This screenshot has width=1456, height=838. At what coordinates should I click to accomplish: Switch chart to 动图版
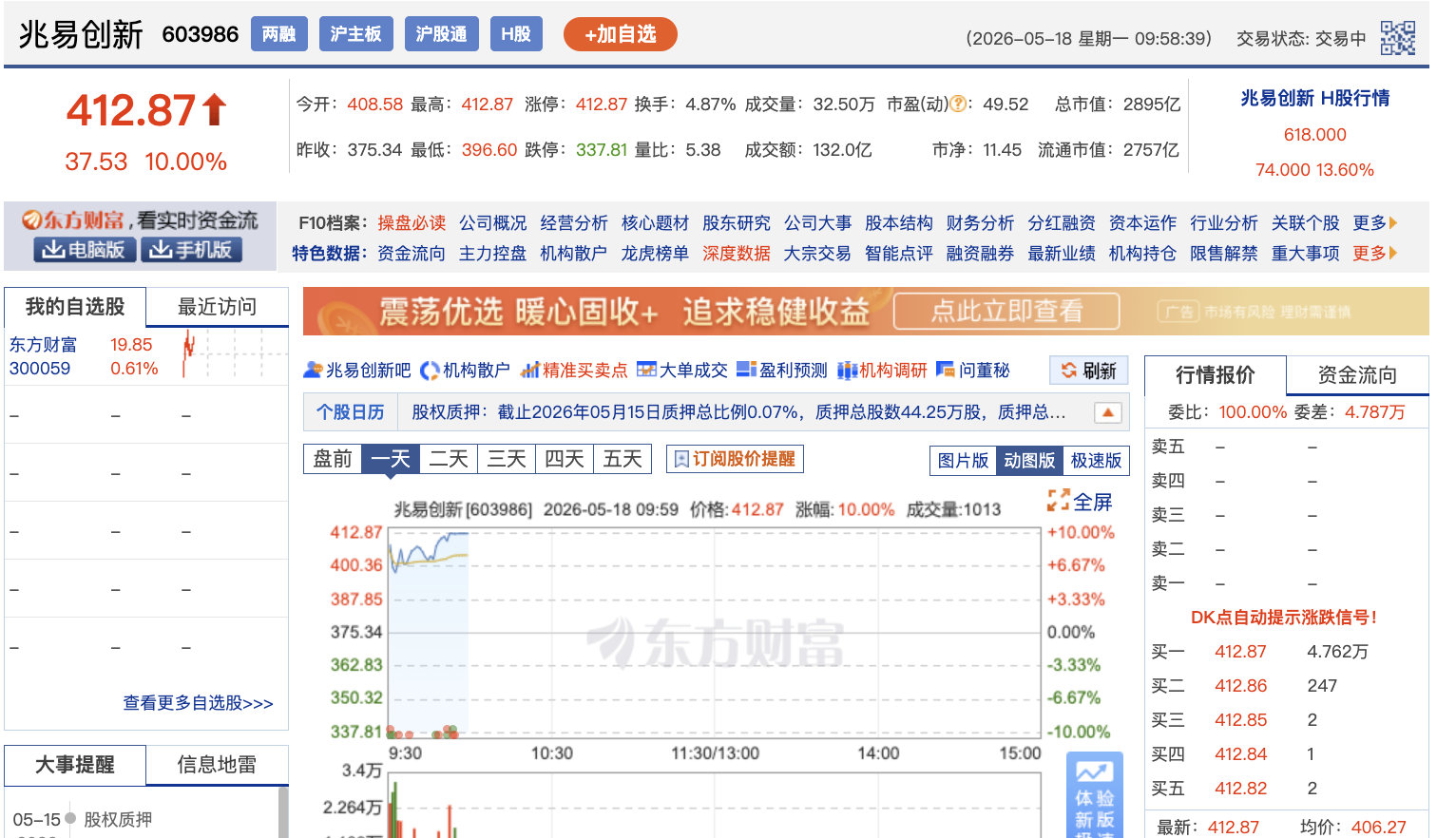tap(1029, 461)
